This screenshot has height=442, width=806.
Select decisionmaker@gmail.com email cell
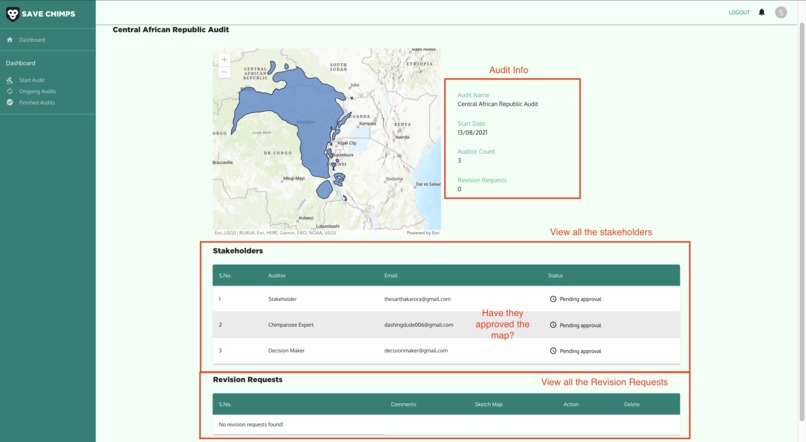(416, 351)
